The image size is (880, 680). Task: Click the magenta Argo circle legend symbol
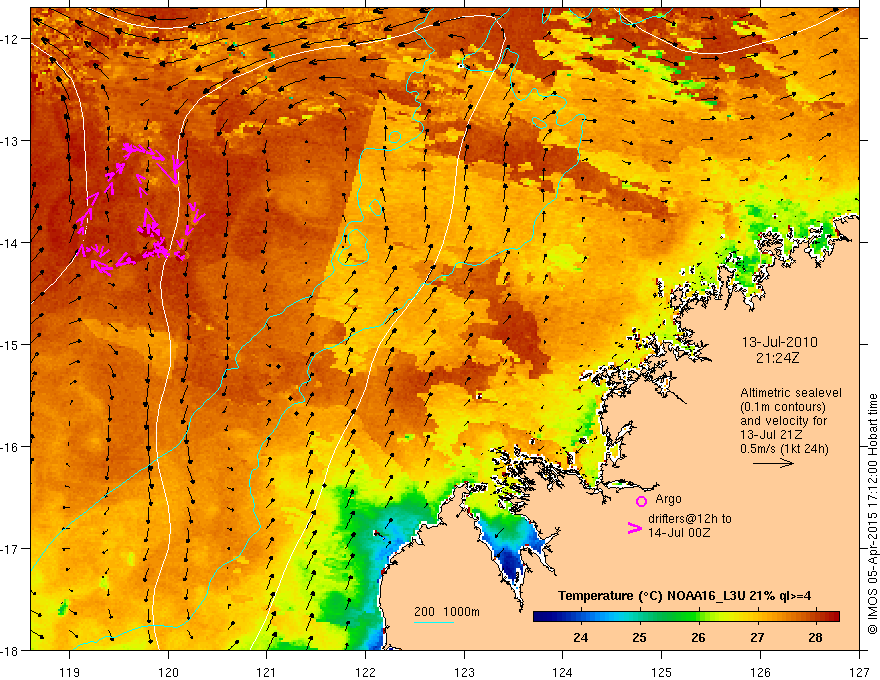click(641, 501)
